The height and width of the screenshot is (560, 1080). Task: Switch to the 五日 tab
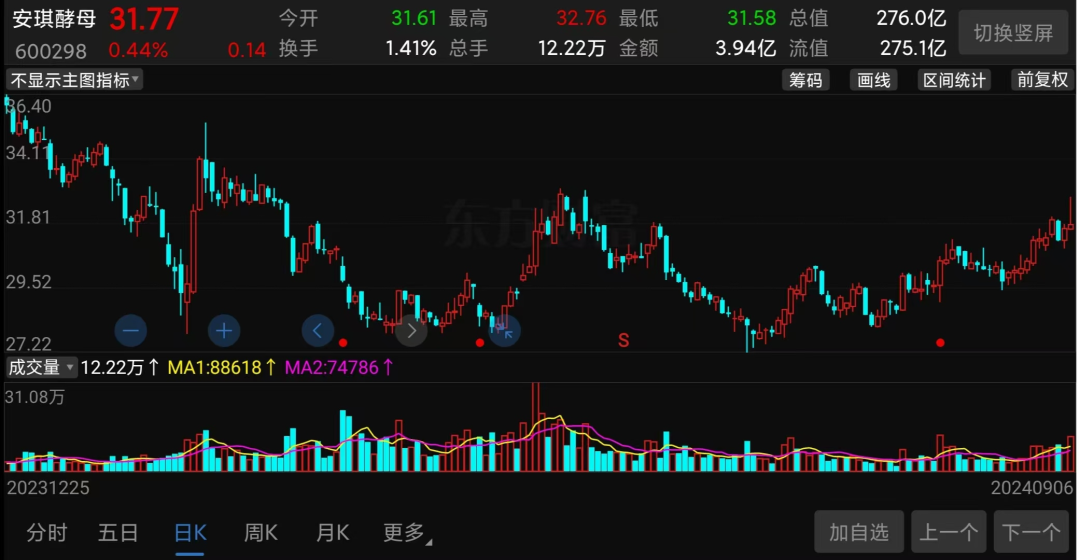point(118,532)
